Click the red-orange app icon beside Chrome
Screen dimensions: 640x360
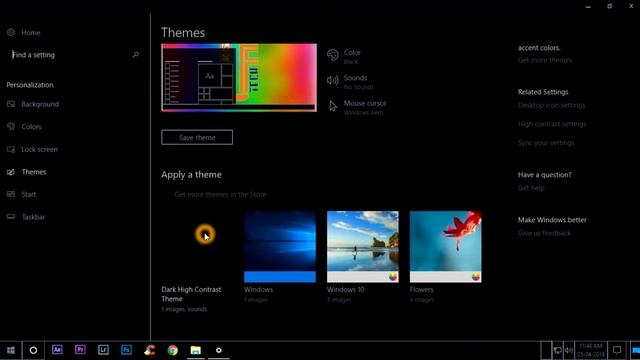click(149, 350)
